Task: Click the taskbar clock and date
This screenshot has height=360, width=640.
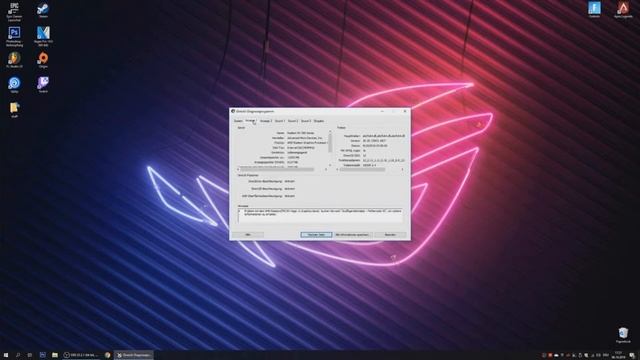Action: 618,355
